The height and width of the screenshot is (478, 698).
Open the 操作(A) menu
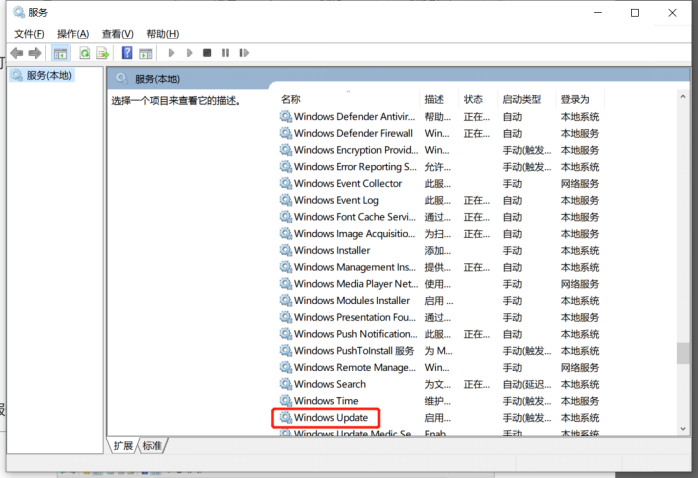[73, 34]
